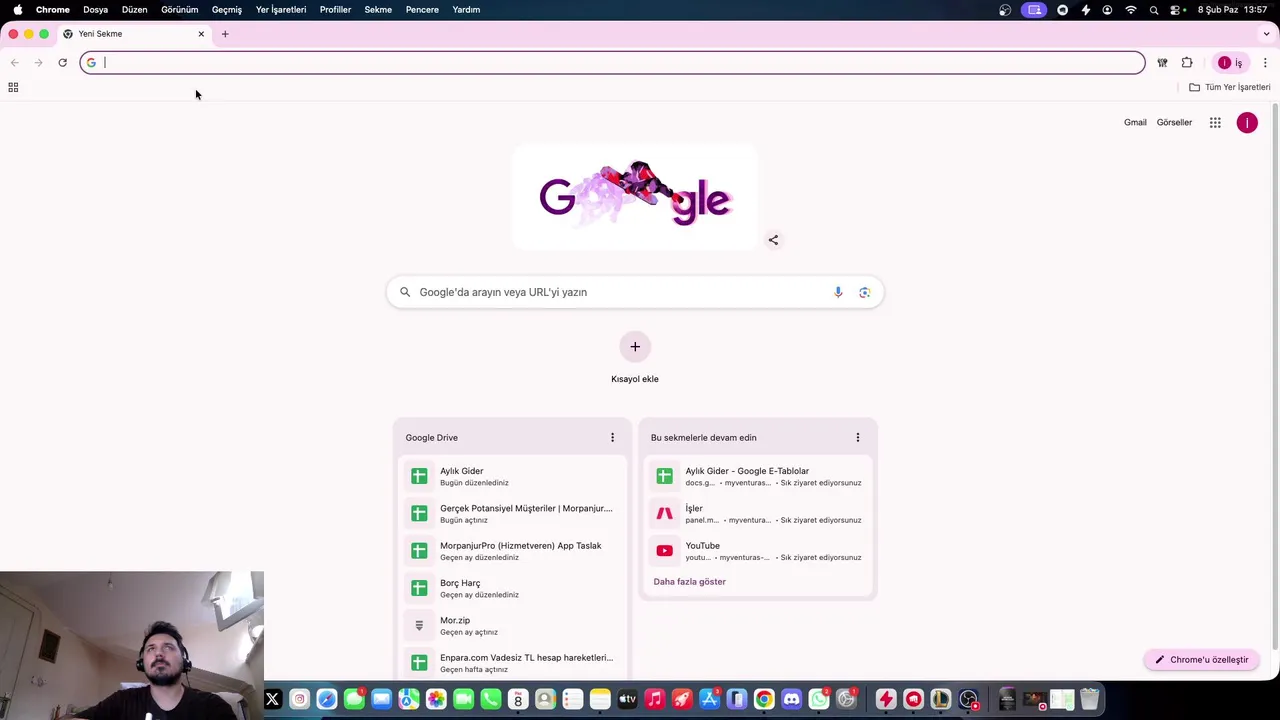Open Enpara.com Vadesiz TL hesap file
Viewport: 1280px width, 720px height.
pyautogui.click(x=512, y=663)
